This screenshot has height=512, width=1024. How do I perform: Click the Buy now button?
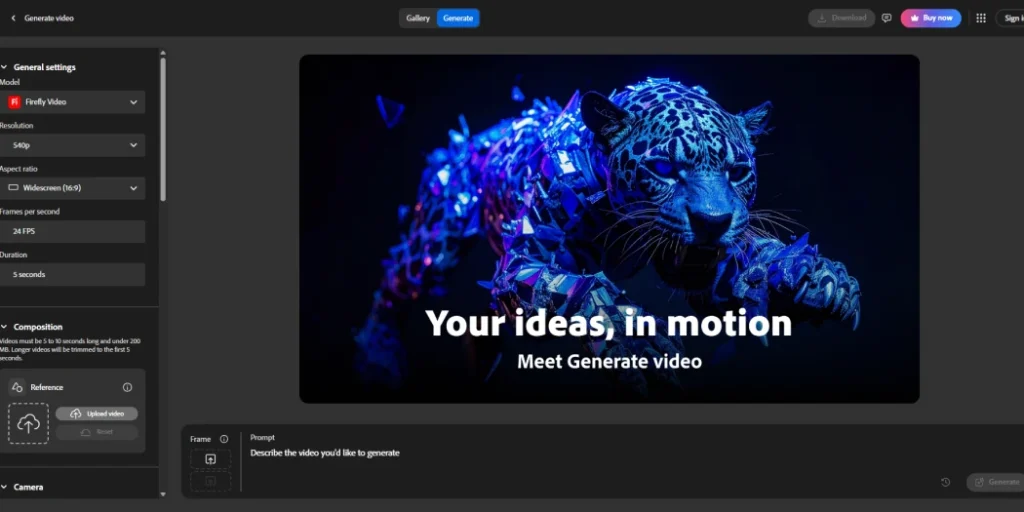(930, 18)
